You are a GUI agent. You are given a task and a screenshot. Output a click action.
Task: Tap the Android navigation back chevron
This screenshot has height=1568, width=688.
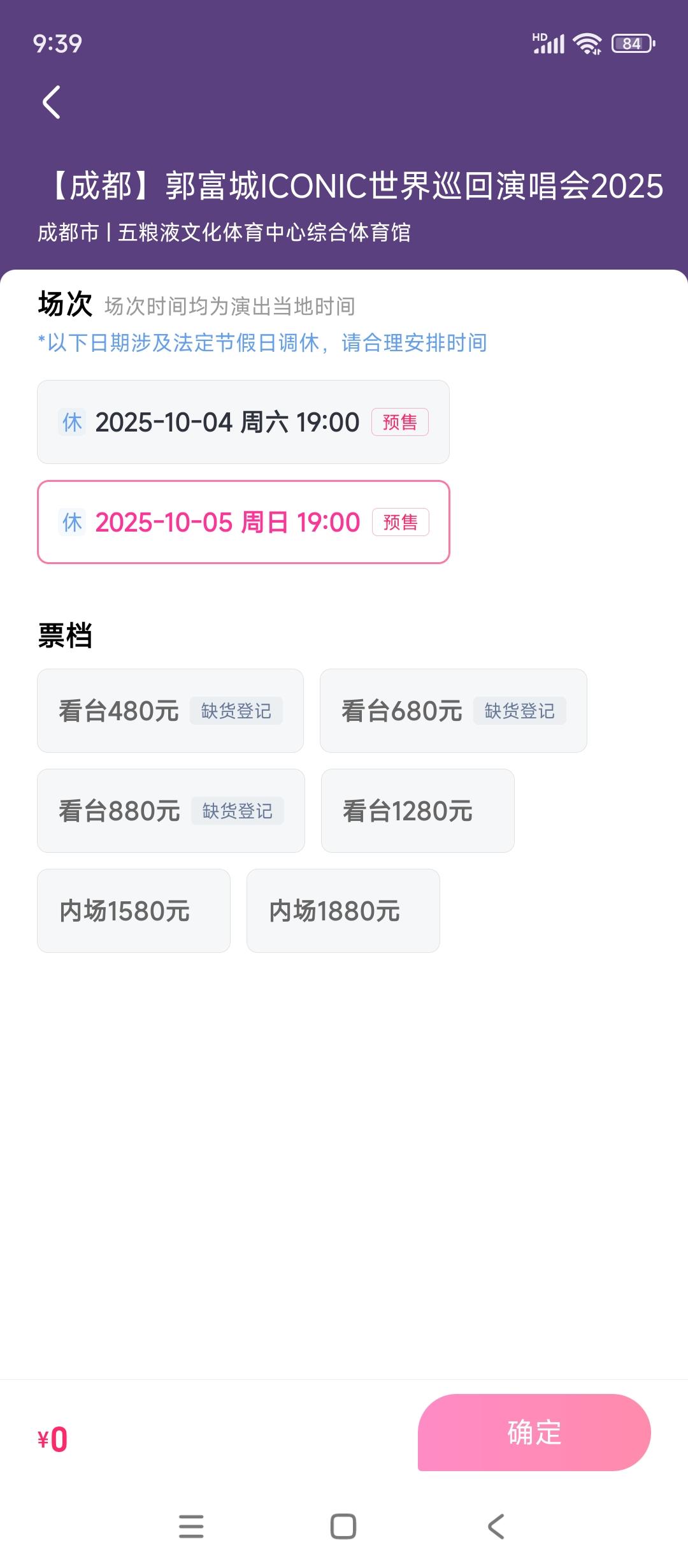click(496, 1526)
